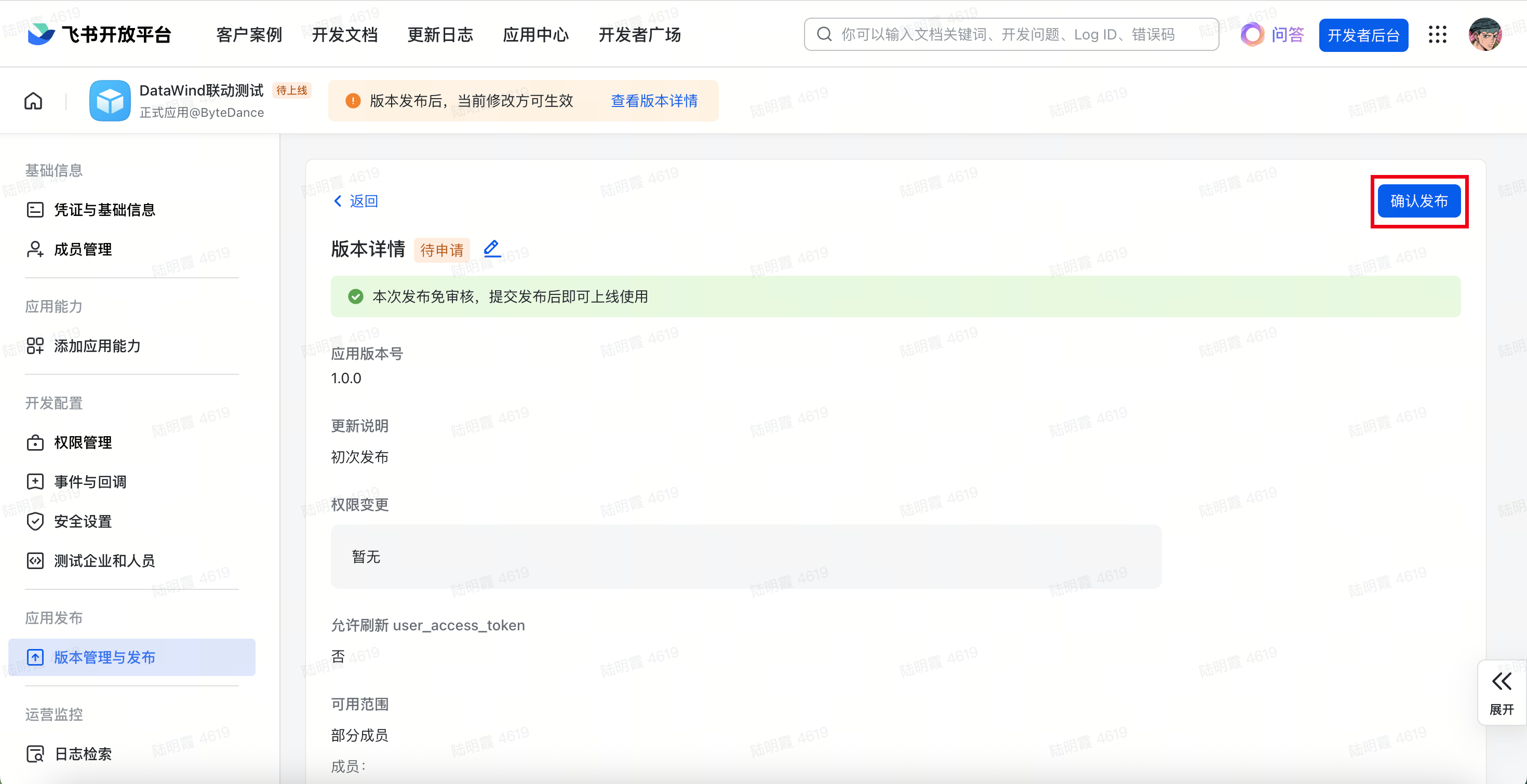Click the edit pencil icon next to 版本详情
The height and width of the screenshot is (784, 1527).
[491, 248]
